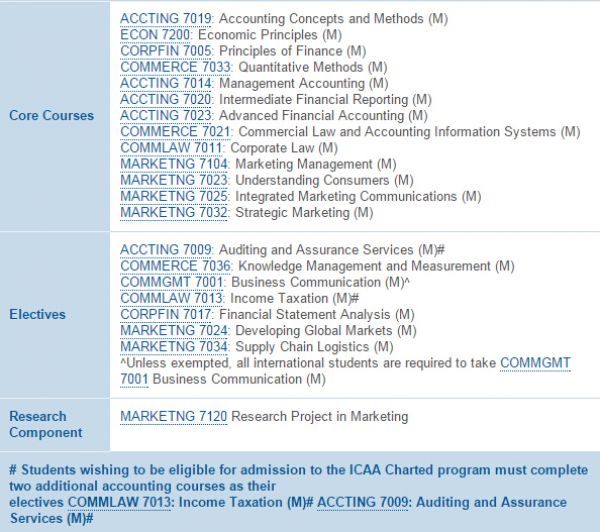The width and height of the screenshot is (600, 532).
Task: Click the ECON 7200 Economic Principles link
Action: [x=156, y=35]
